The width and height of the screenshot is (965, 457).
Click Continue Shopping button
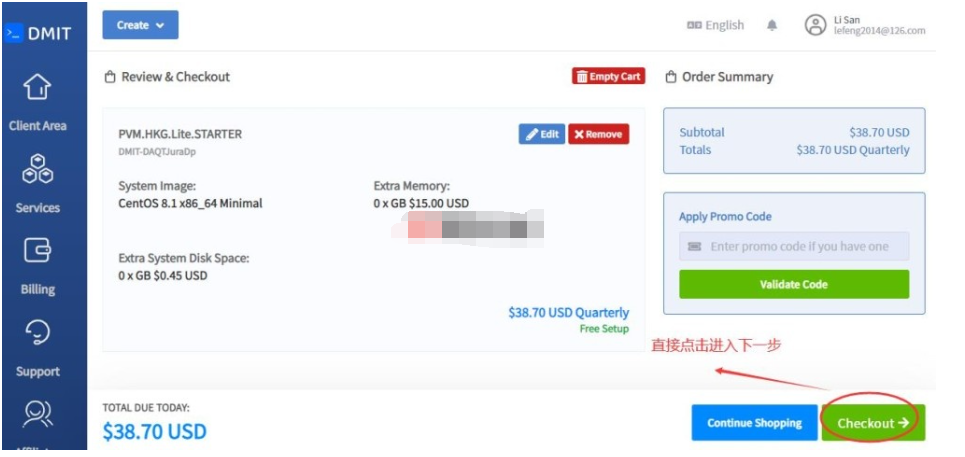[754, 423]
